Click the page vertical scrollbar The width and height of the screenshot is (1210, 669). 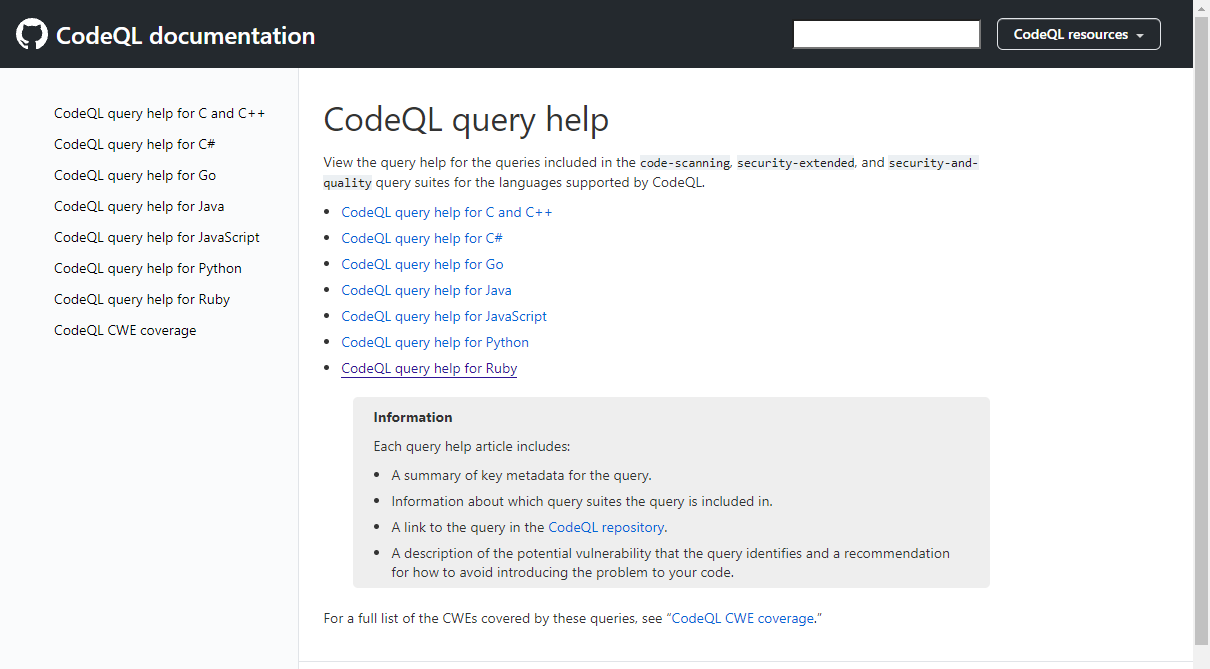click(x=1201, y=330)
